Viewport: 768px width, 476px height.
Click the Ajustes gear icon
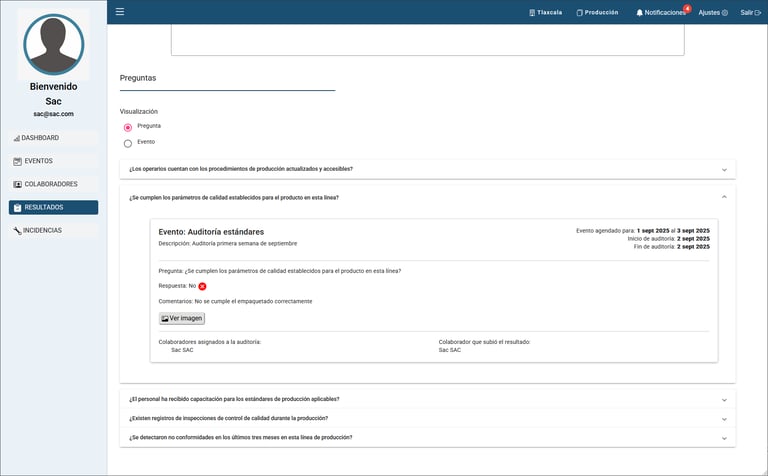(725, 13)
